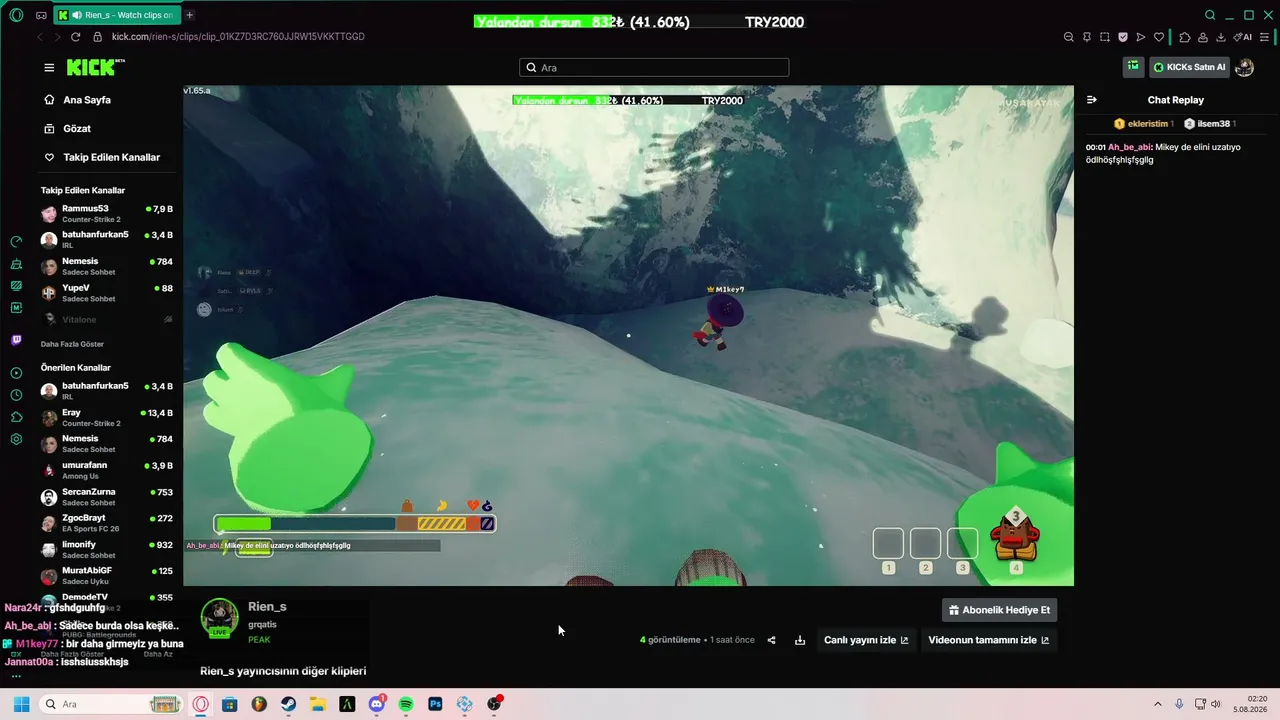Open Eray channel in recommended list
This screenshot has height=720, width=1280.
[x=107, y=417]
